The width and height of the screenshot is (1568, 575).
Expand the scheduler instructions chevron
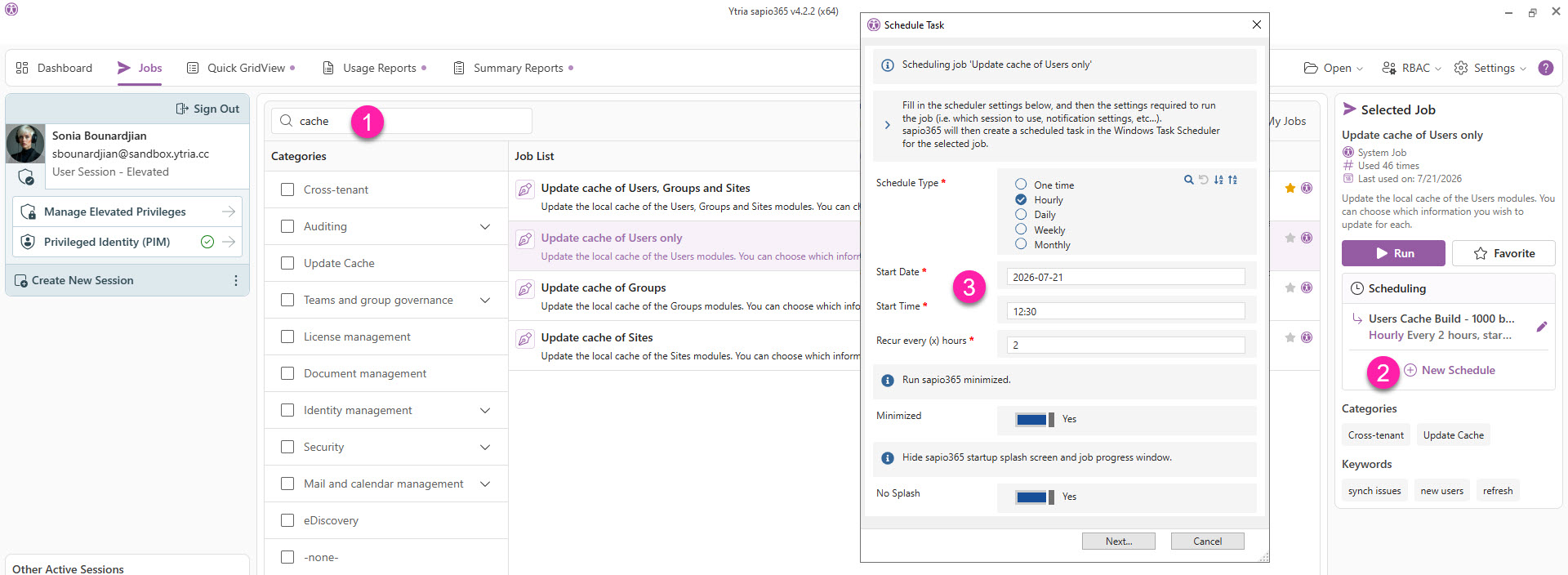[x=888, y=125]
